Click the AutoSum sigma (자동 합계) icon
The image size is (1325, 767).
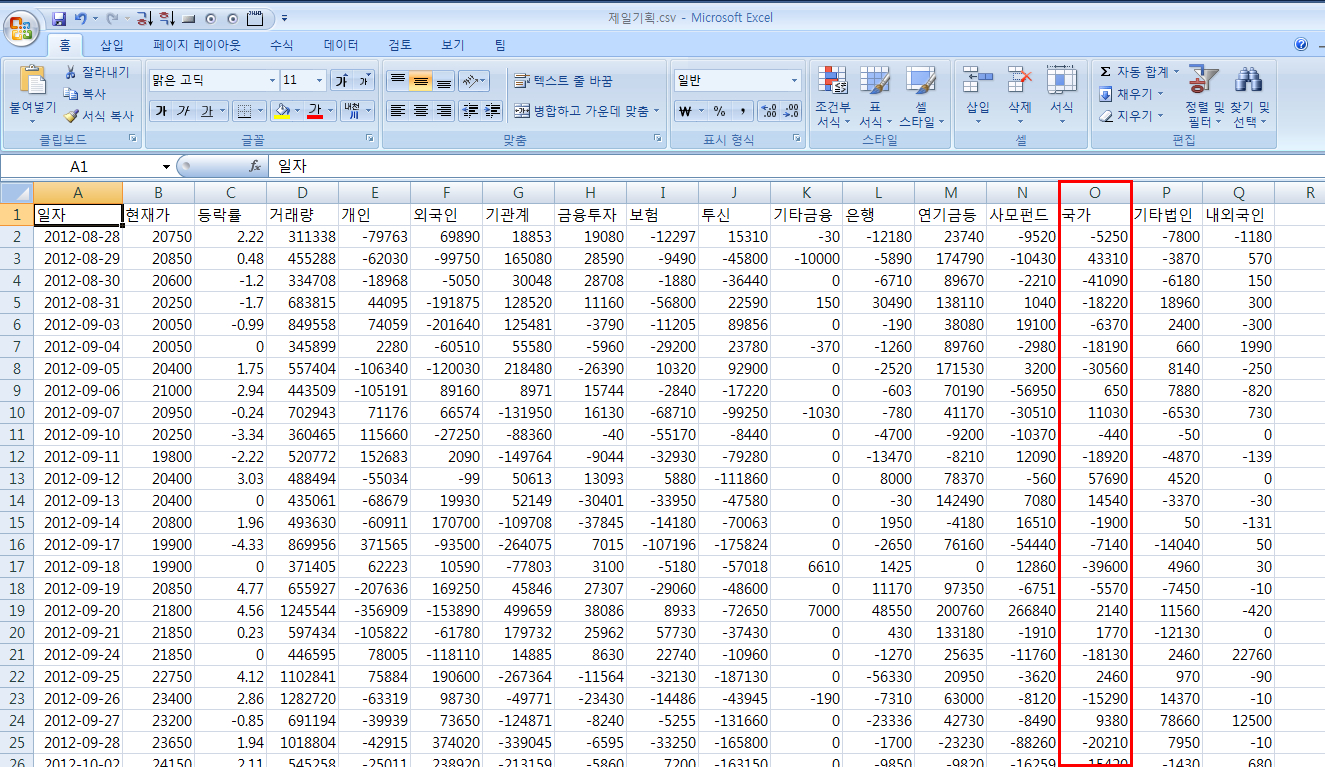[1105, 72]
